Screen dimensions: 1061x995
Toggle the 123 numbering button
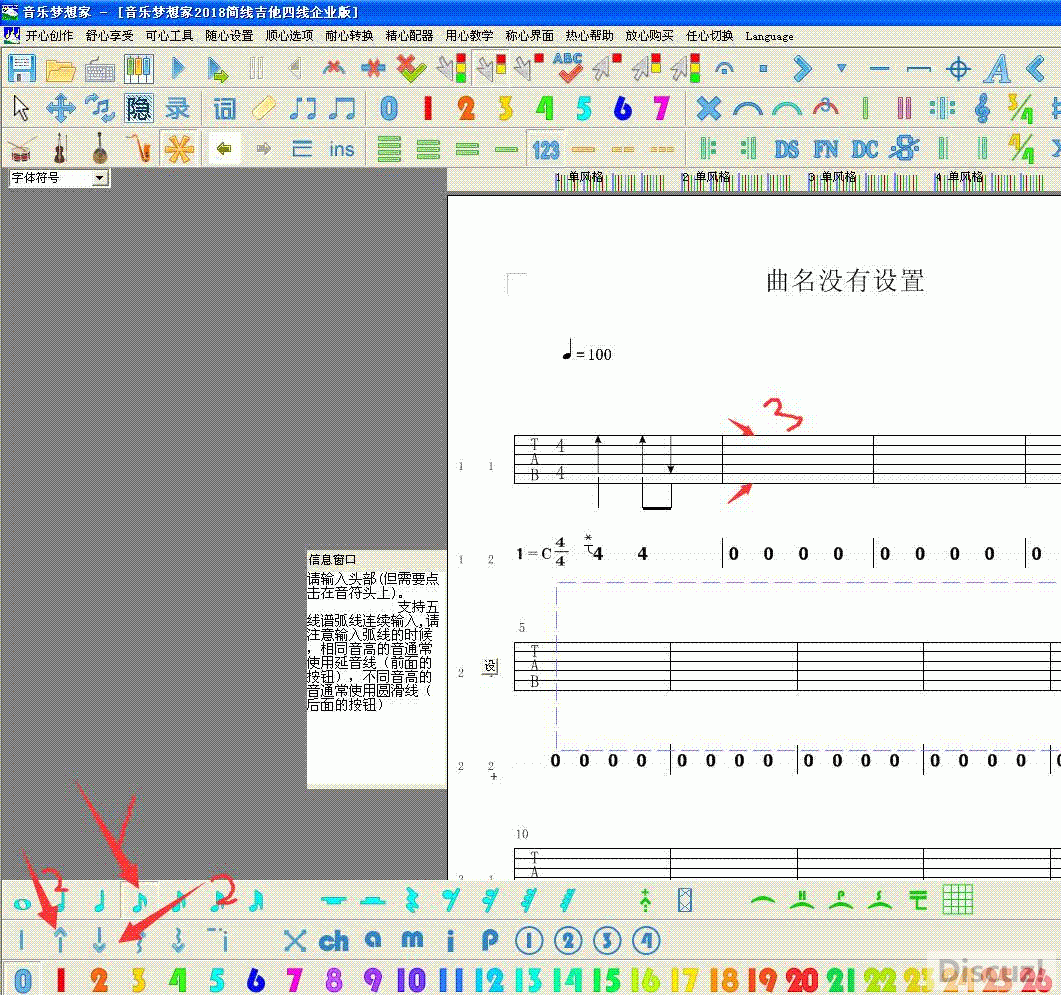coord(546,149)
